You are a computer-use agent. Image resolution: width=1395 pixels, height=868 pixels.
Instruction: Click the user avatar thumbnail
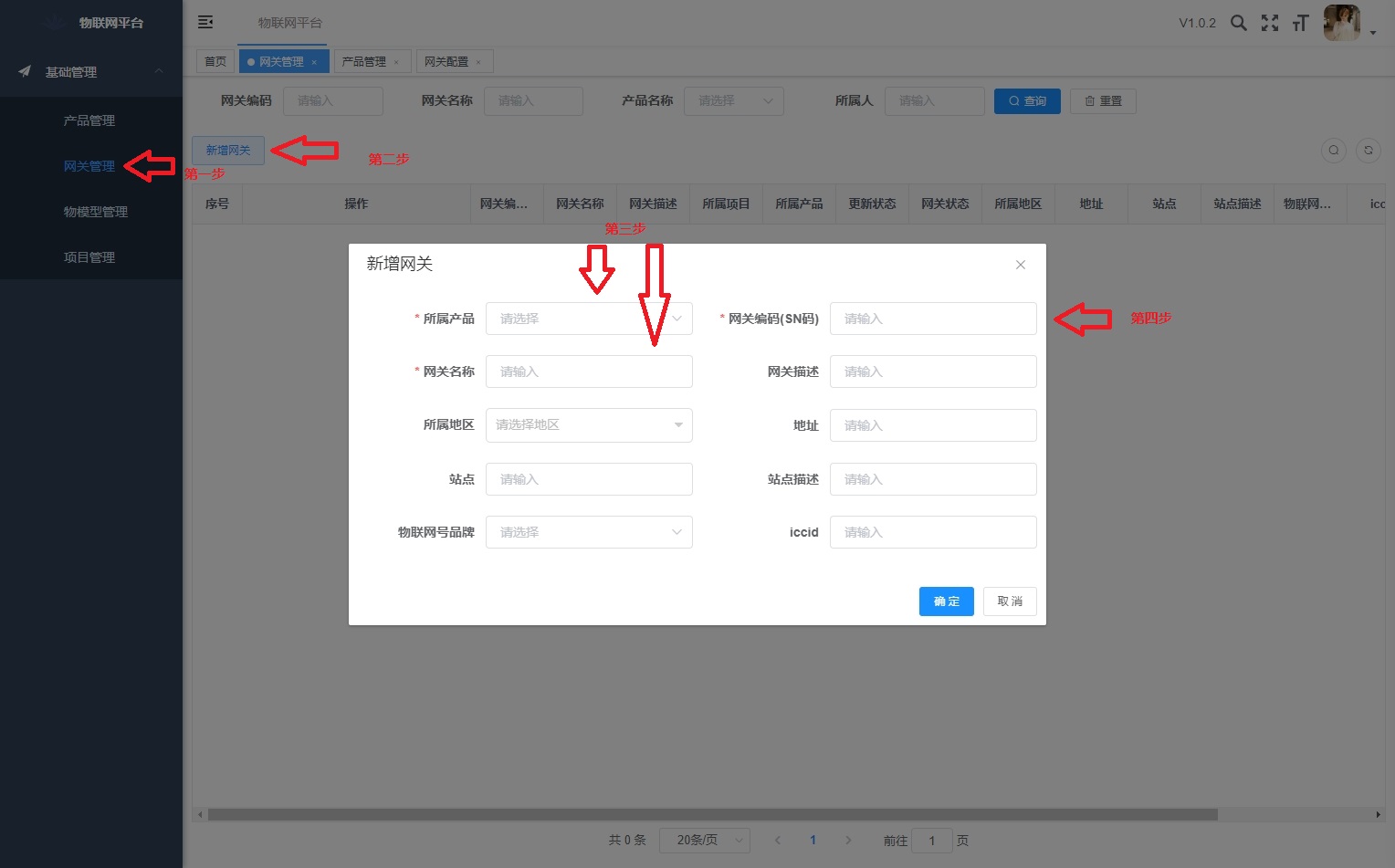(x=1341, y=23)
